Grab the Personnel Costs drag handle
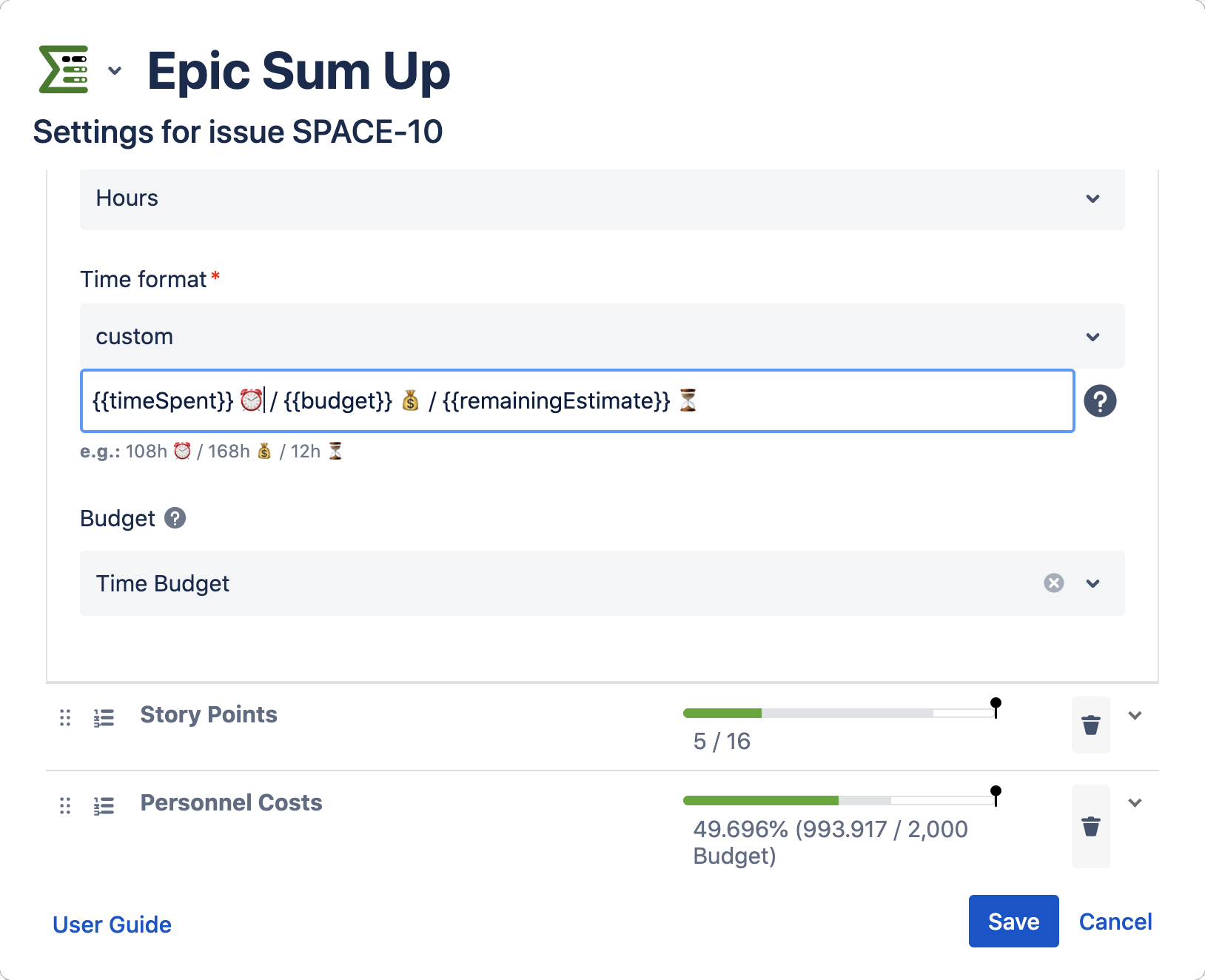The width and height of the screenshot is (1205, 980). click(65, 805)
